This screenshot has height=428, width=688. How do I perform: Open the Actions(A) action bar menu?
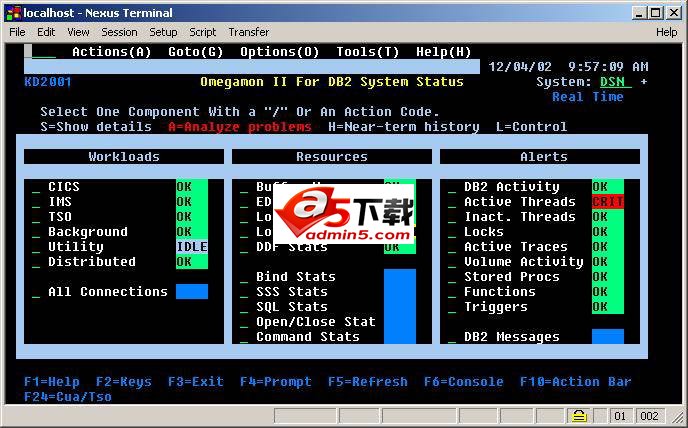[111, 52]
